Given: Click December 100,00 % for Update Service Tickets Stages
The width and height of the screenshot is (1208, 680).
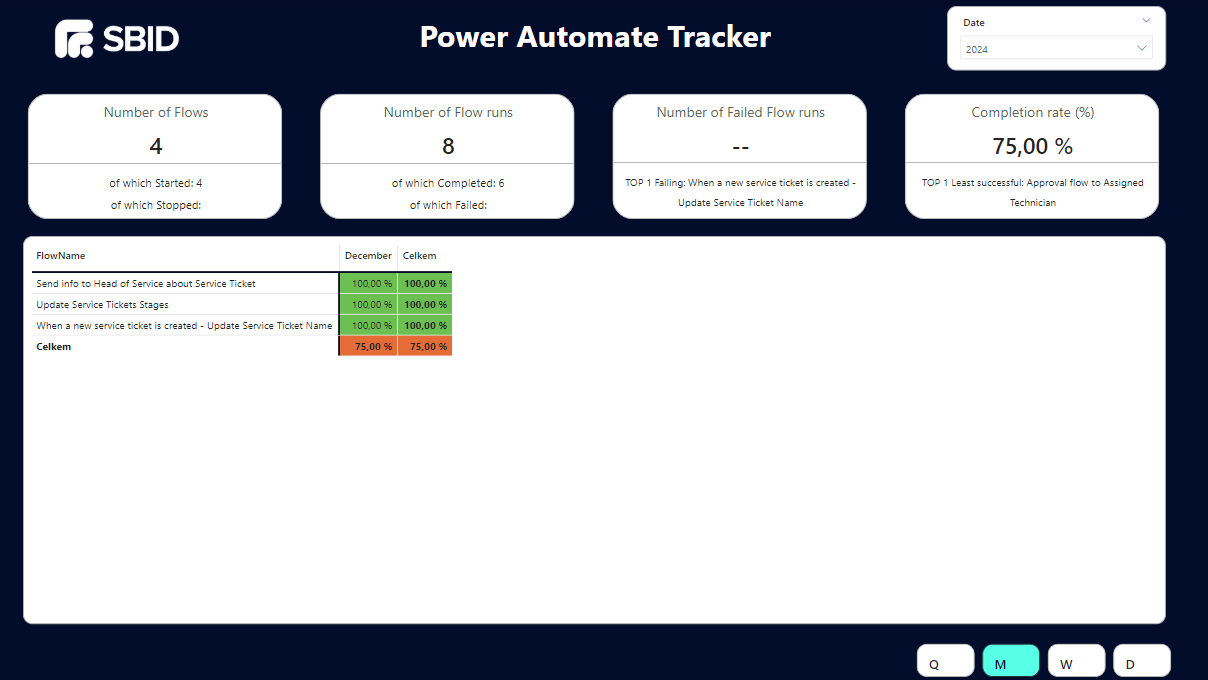Looking at the screenshot, I should point(369,304).
